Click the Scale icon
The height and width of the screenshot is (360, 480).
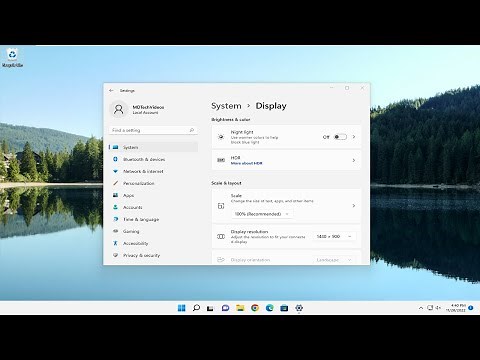(x=221, y=206)
